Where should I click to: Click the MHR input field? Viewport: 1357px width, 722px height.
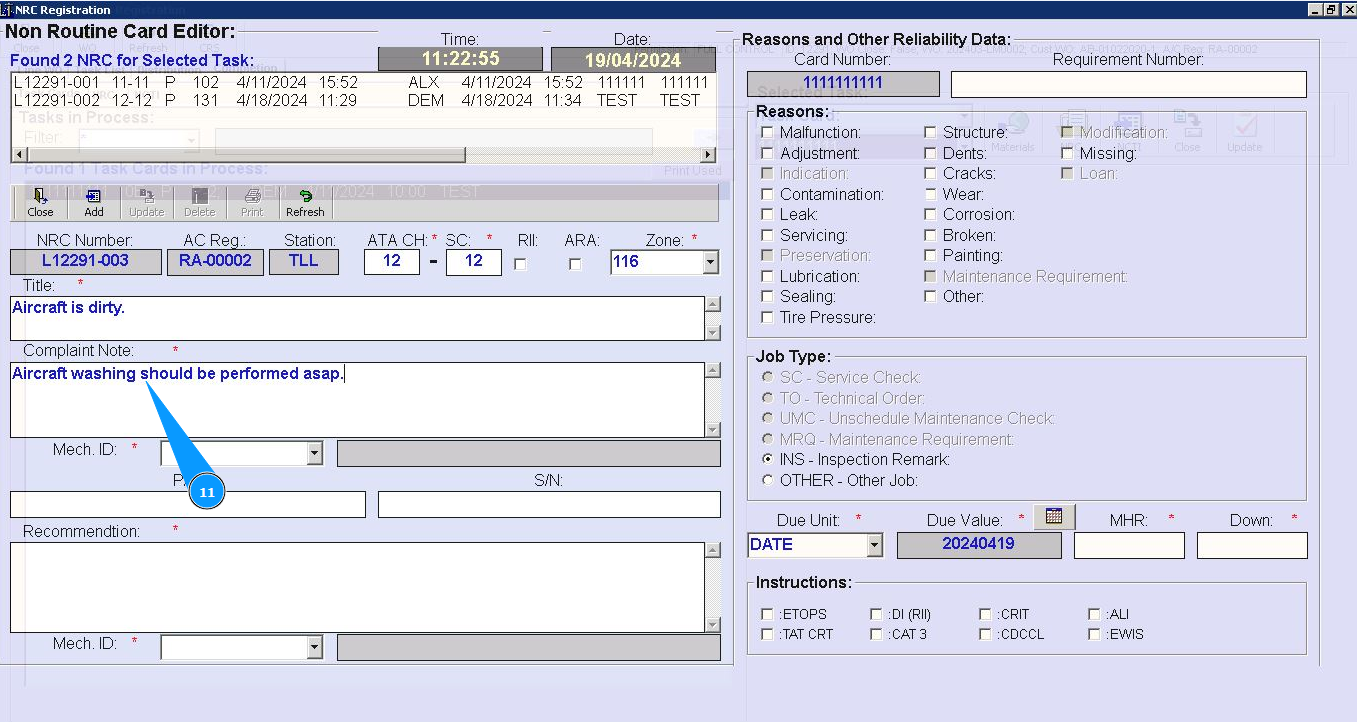tap(1129, 545)
